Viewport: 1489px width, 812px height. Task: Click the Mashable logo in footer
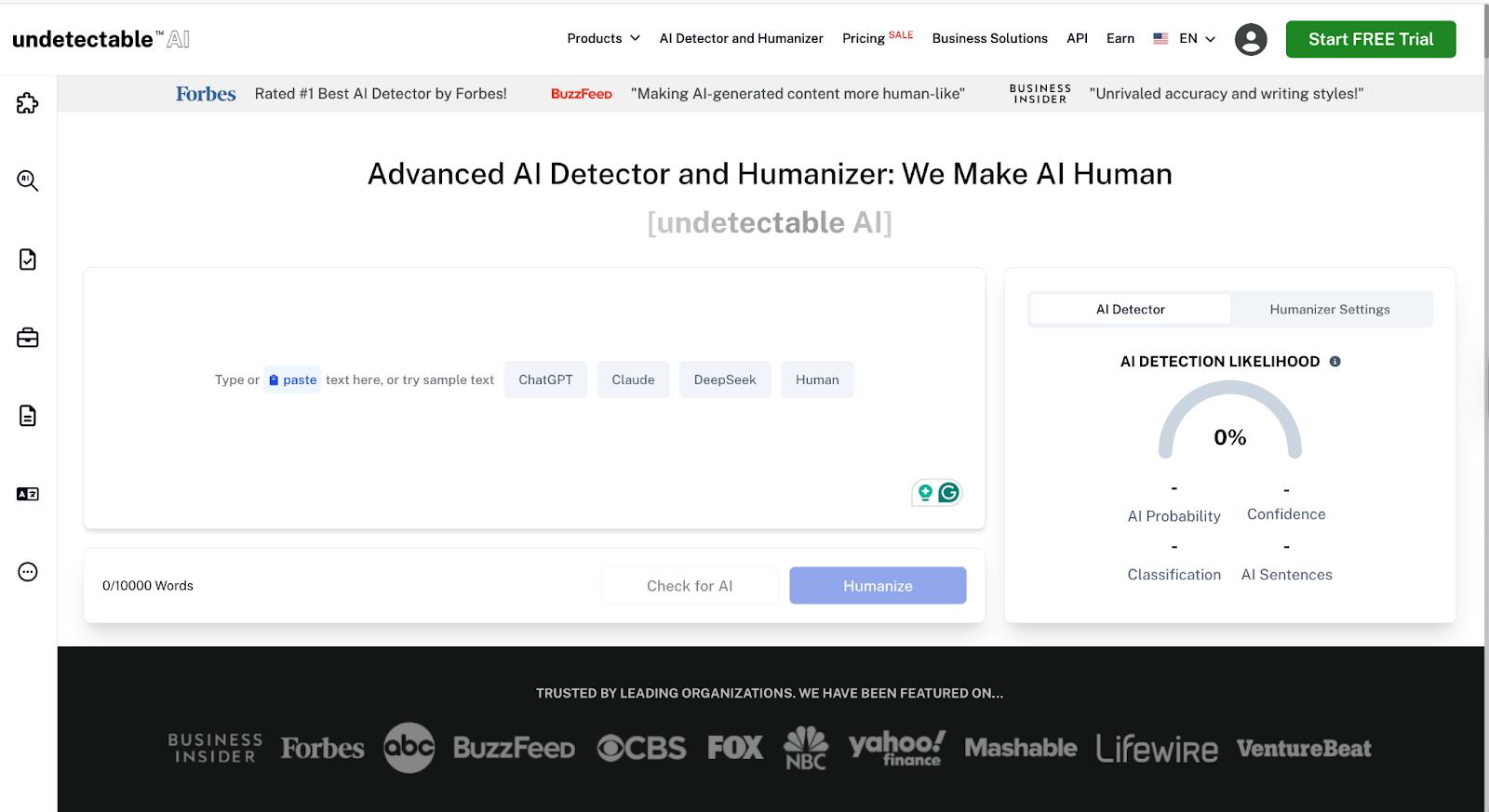[x=1021, y=748]
